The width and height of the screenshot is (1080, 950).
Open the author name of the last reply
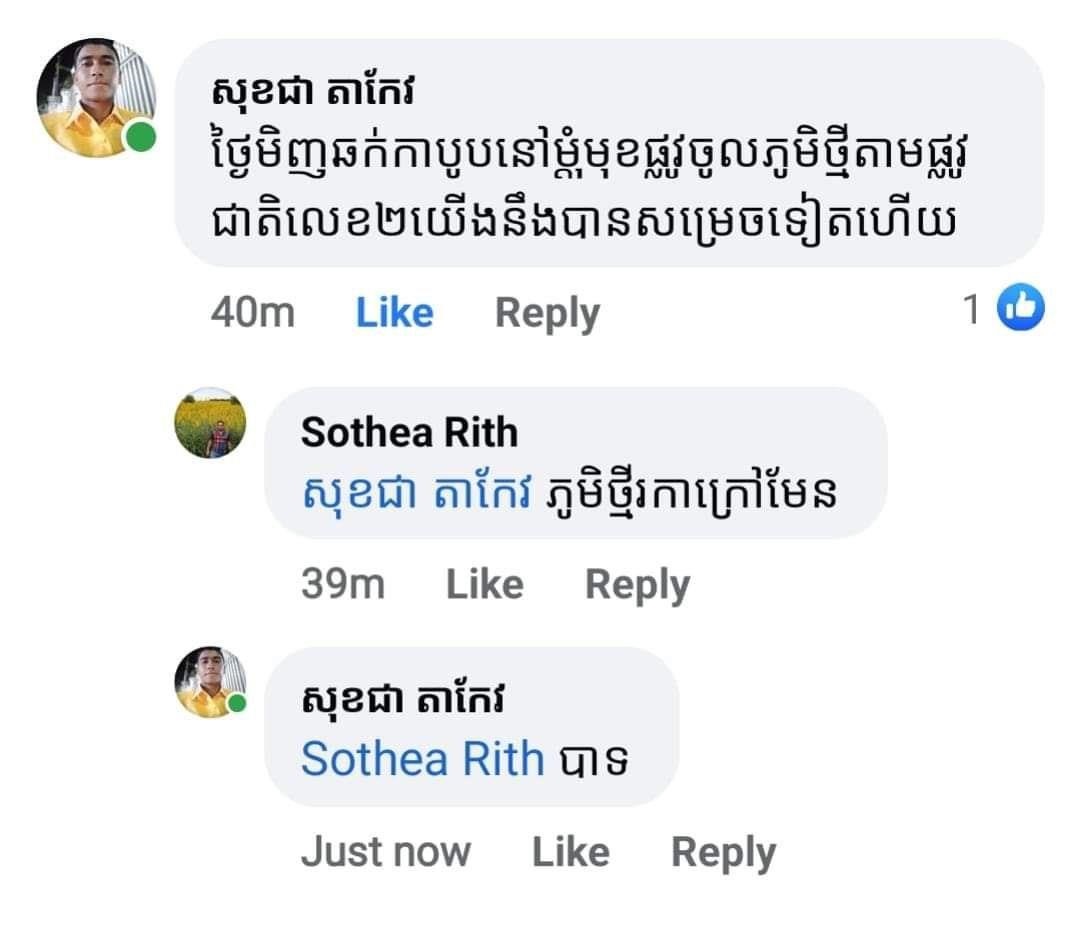pos(403,700)
